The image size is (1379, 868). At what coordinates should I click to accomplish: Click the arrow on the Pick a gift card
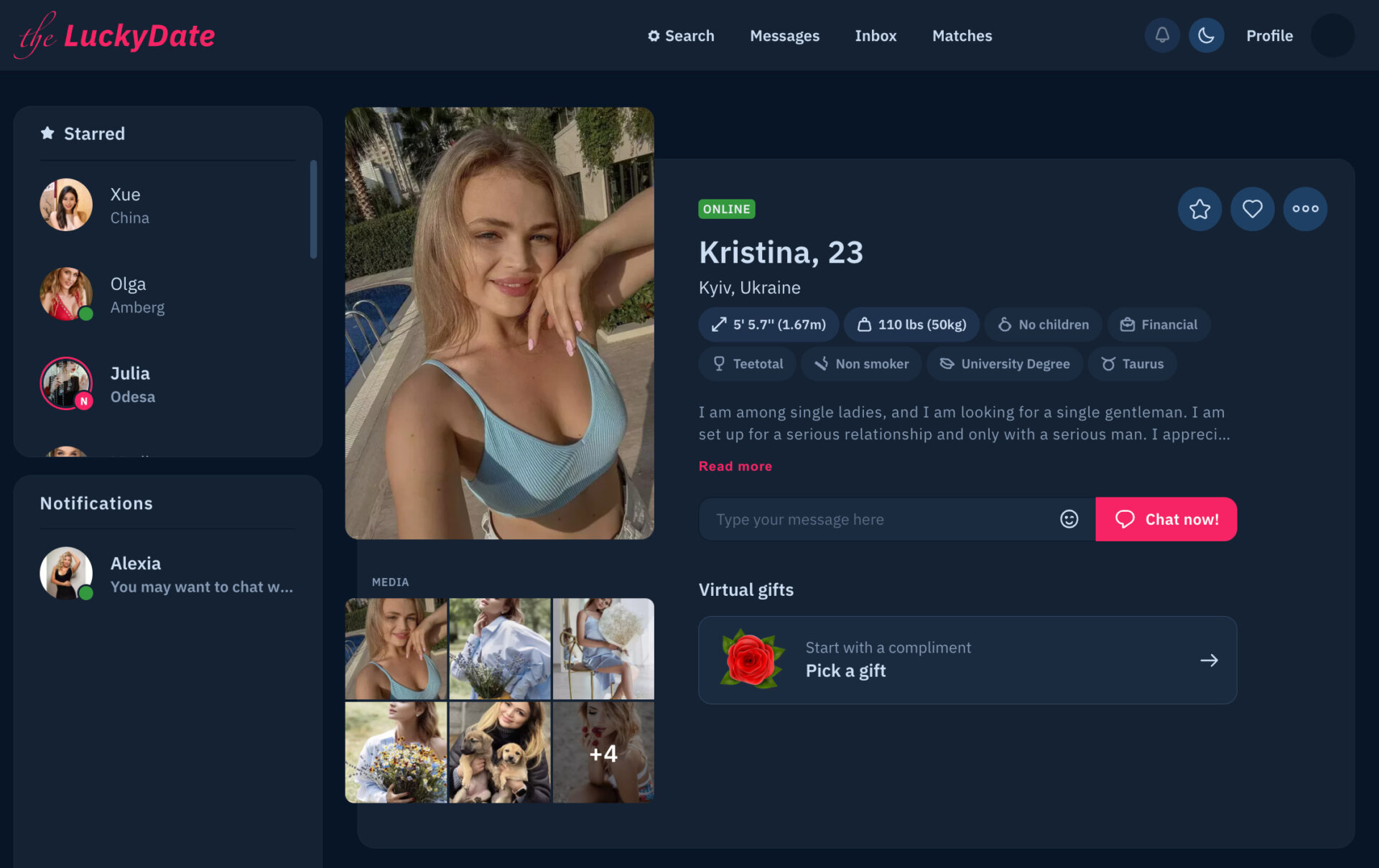(1209, 660)
